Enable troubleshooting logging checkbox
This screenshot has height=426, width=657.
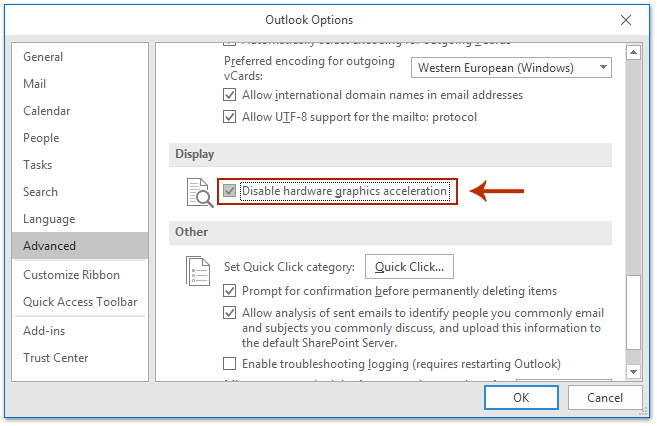coord(230,363)
